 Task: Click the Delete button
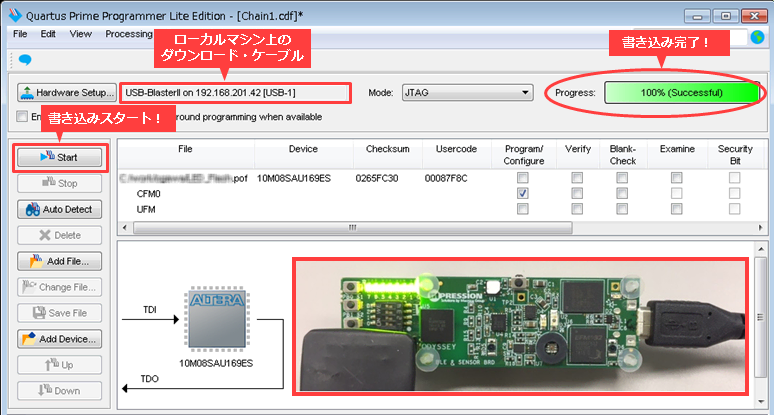click(60, 235)
